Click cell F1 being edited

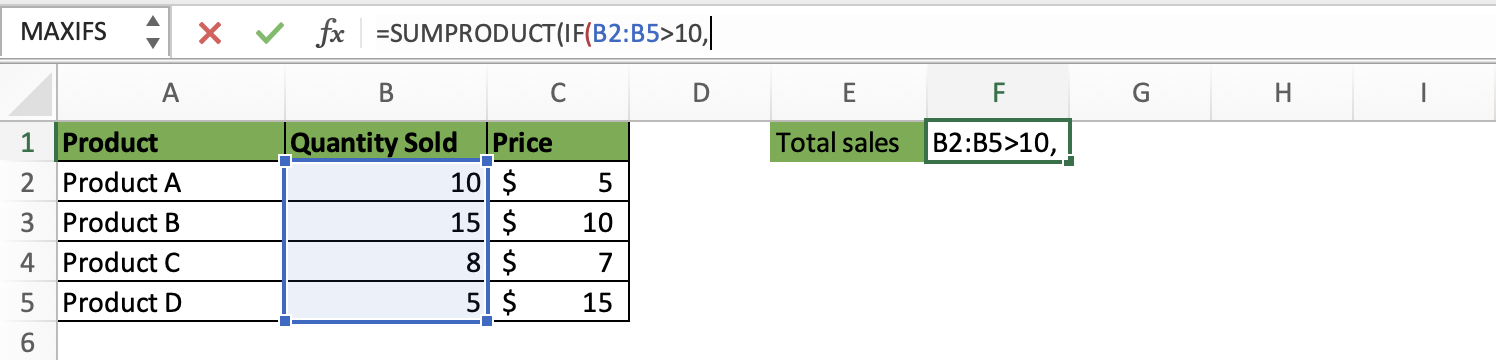tap(998, 143)
